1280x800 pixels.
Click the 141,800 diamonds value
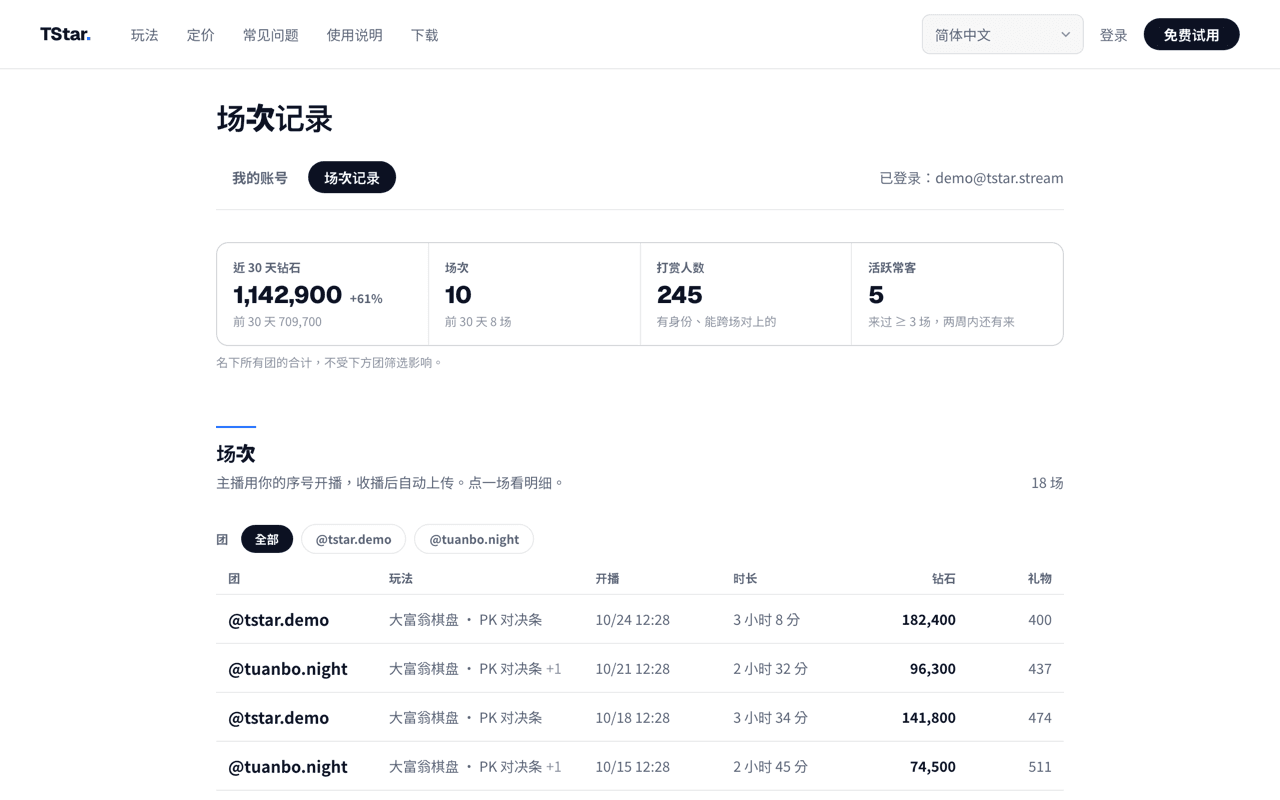pos(929,717)
